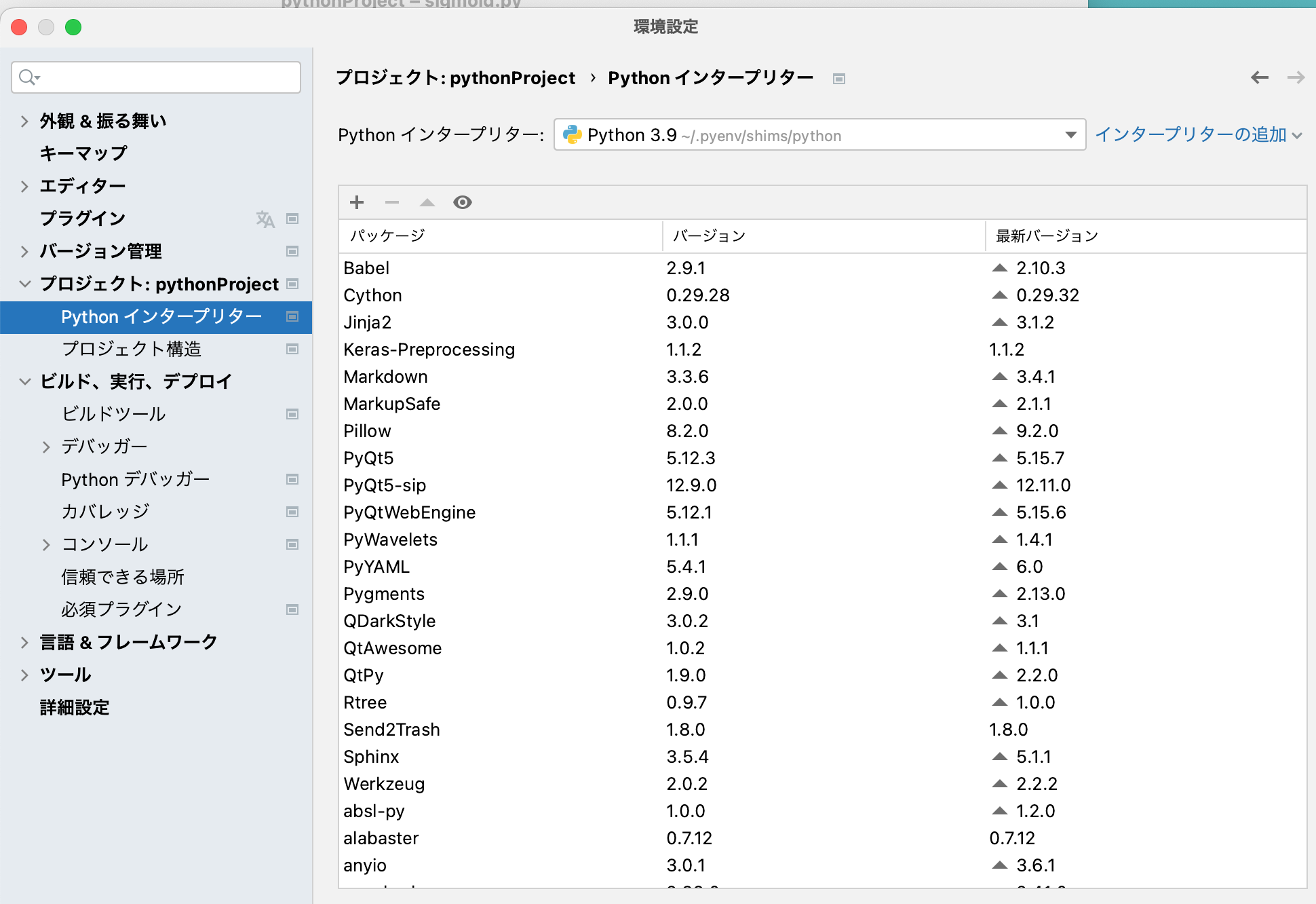This screenshot has height=904, width=1316.
Task: Expand 外観 & 振る舞い section
Action: point(24,121)
